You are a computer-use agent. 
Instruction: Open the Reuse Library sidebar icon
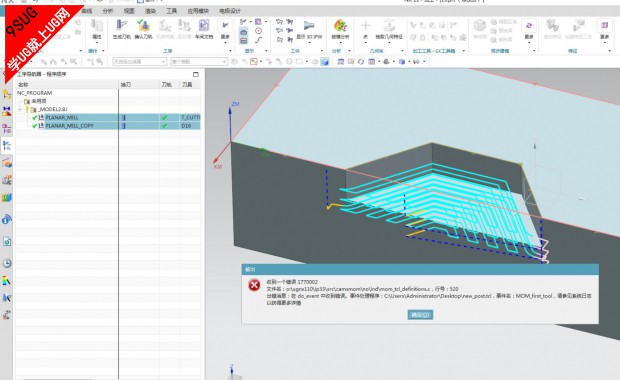(7, 180)
